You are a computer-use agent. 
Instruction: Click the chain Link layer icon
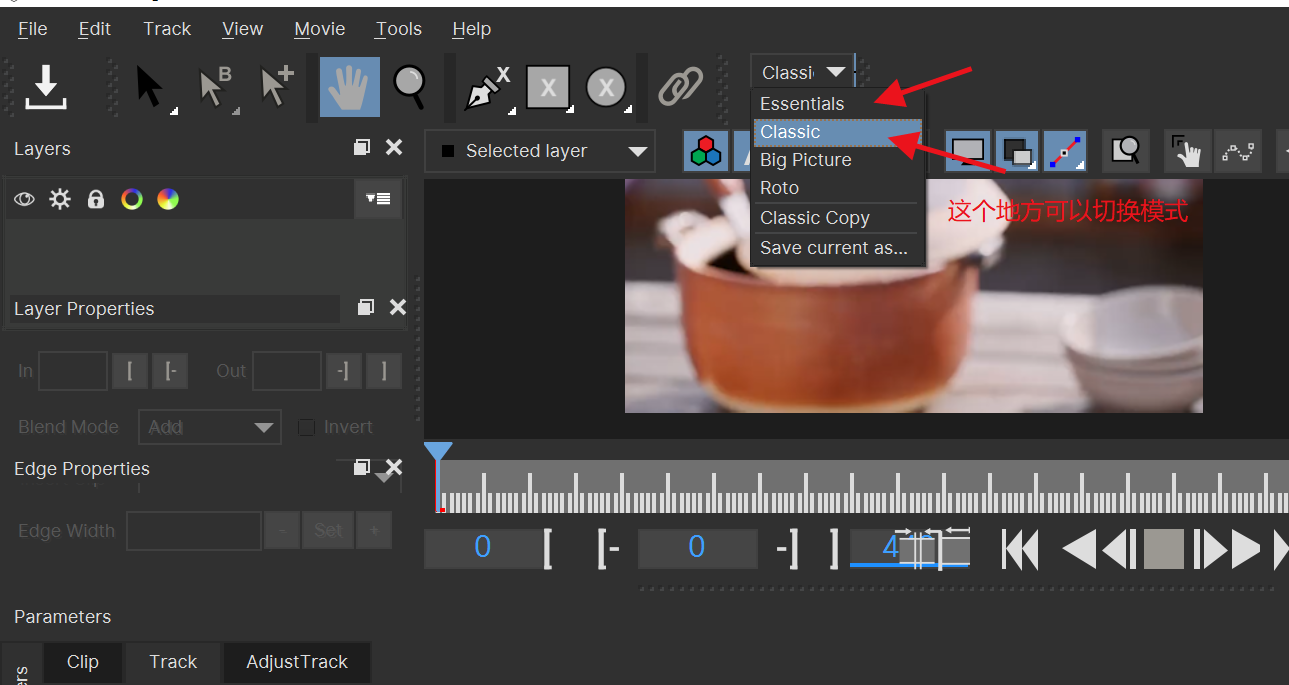[x=681, y=87]
